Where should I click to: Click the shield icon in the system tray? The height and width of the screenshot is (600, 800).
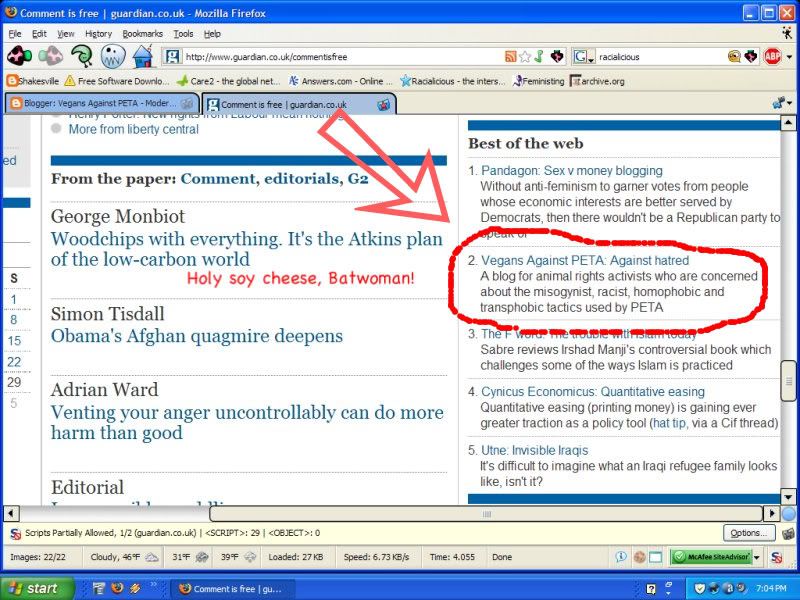(699, 588)
